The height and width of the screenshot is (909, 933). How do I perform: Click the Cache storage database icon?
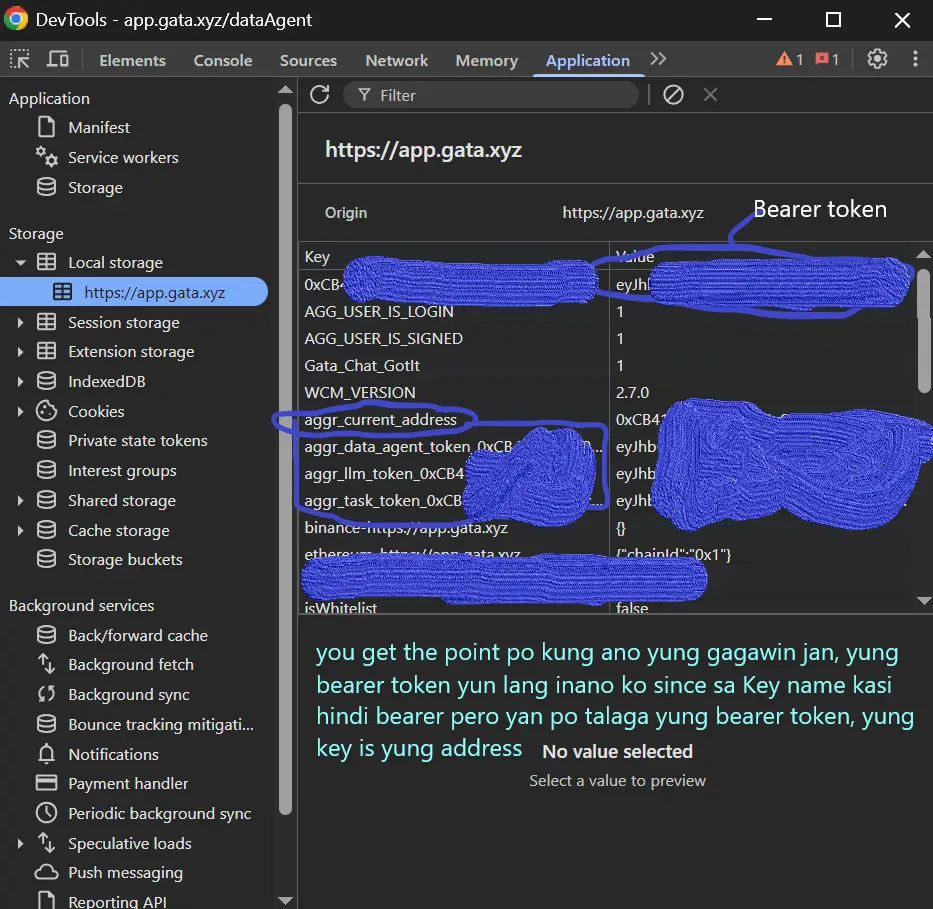pyautogui.click(x=46, y=529)
